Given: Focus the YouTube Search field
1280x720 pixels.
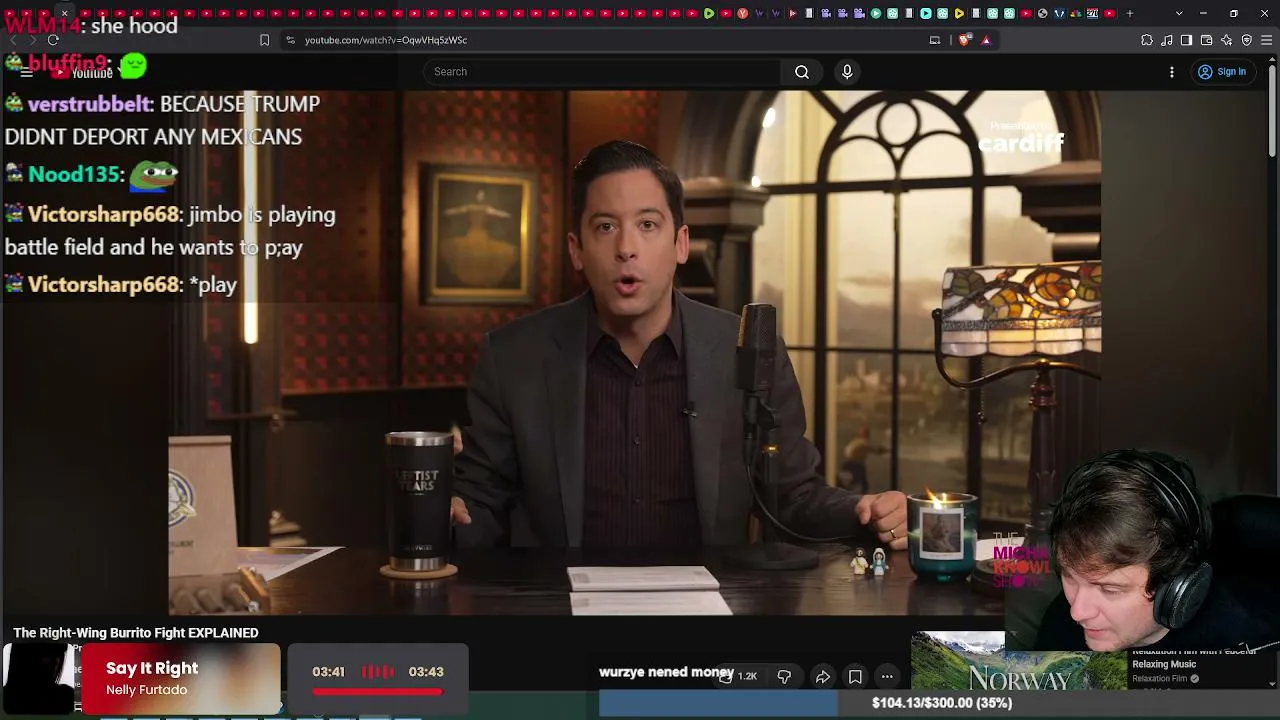Looking at the screenshot, I should pyautogui.click(x=603, y=72).
